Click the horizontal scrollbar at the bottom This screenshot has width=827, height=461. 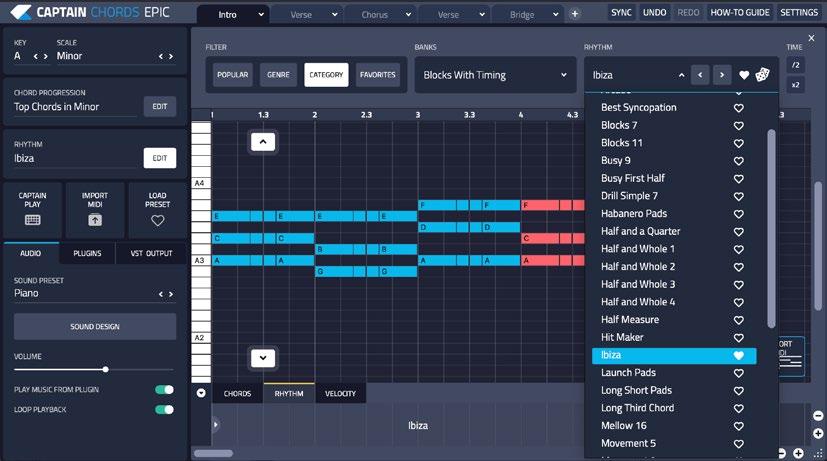click(x=214, y=453)
